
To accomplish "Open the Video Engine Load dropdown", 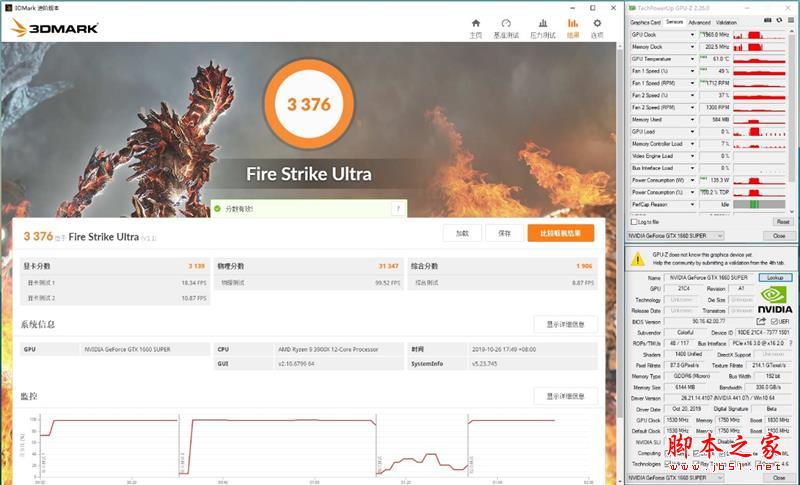I will pyautogui.click(x=692, y=156).
